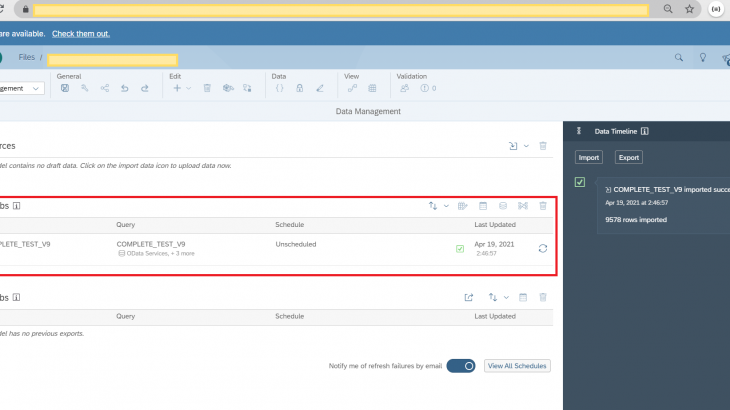This screenshot has width=730, height=410.
Task: Click Files in the breadcrumb
Action: (27, 58)
